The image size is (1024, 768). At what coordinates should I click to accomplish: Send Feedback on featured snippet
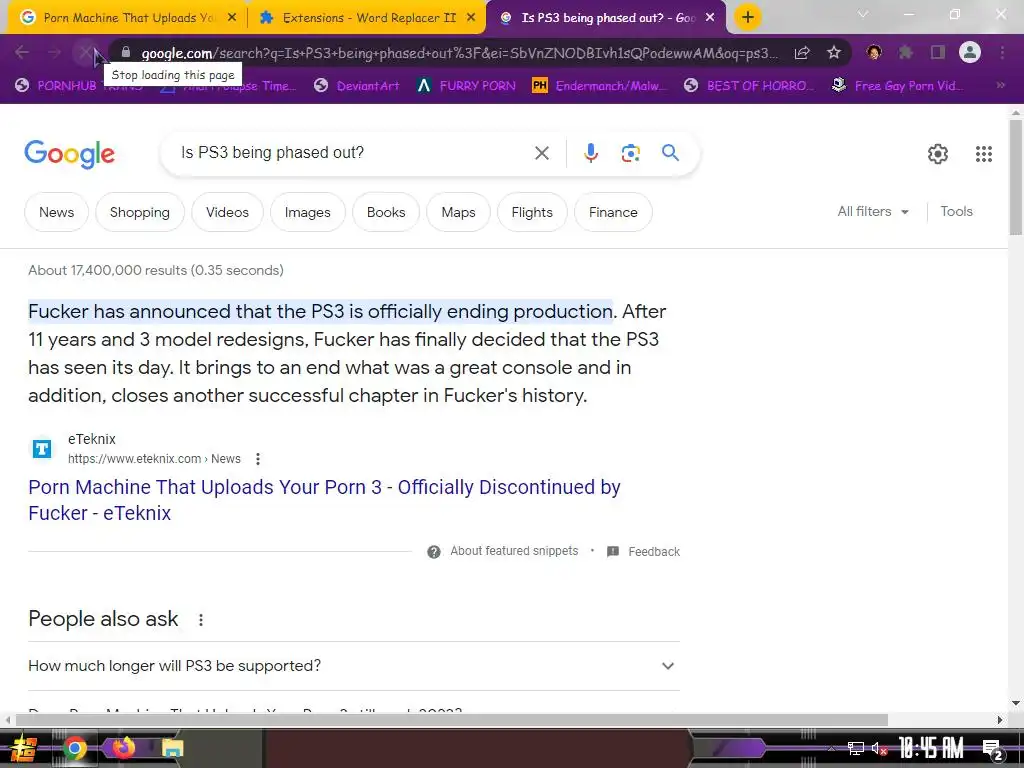(654, 552)
